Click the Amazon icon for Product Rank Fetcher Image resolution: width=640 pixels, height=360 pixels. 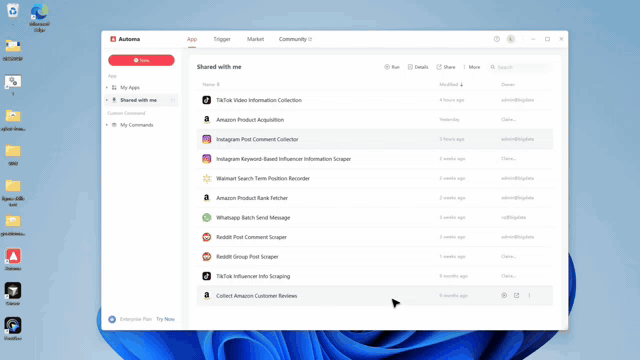pyautogui.click(x=207, y=198)
